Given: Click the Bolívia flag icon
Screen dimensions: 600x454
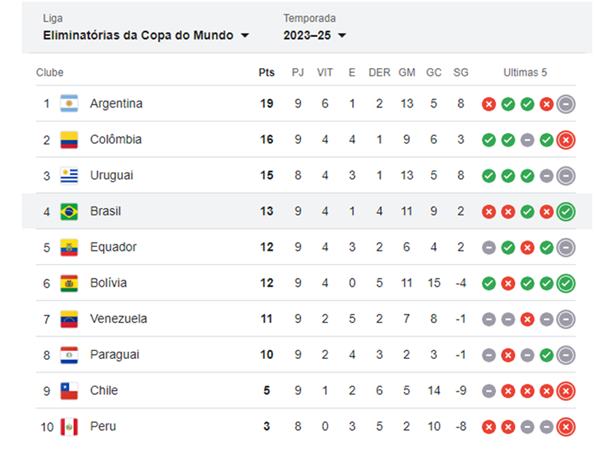Looking at the screenshot, I should click(x=69, y=283).
